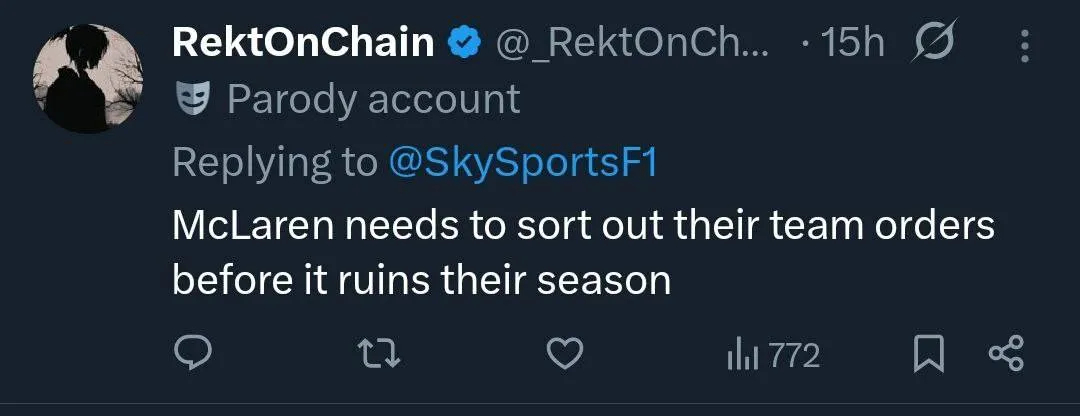Open the tweet by clicking its first text line
The height and width of the screenshot is (416, 1080).
click(583, 226)
